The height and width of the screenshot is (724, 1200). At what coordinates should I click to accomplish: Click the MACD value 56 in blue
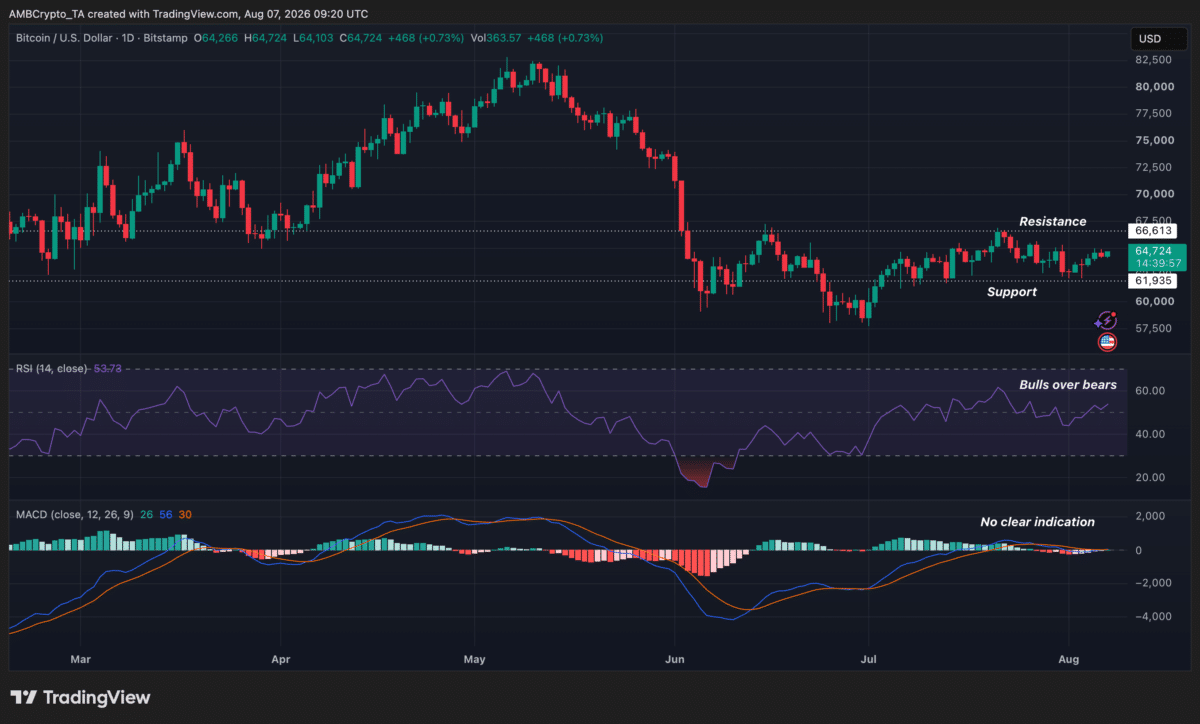coord(166,514)
